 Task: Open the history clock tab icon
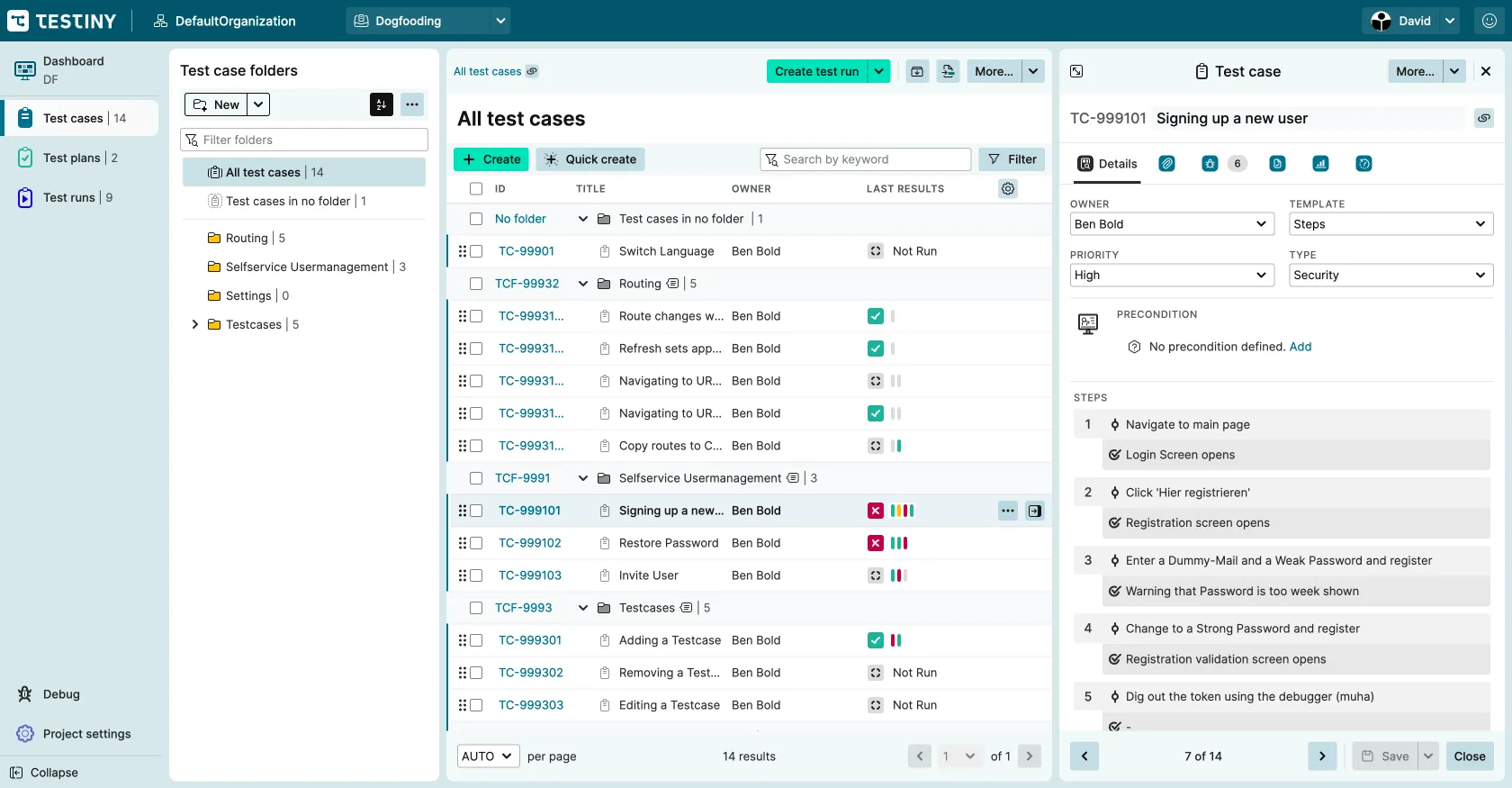pos(1364,164)
